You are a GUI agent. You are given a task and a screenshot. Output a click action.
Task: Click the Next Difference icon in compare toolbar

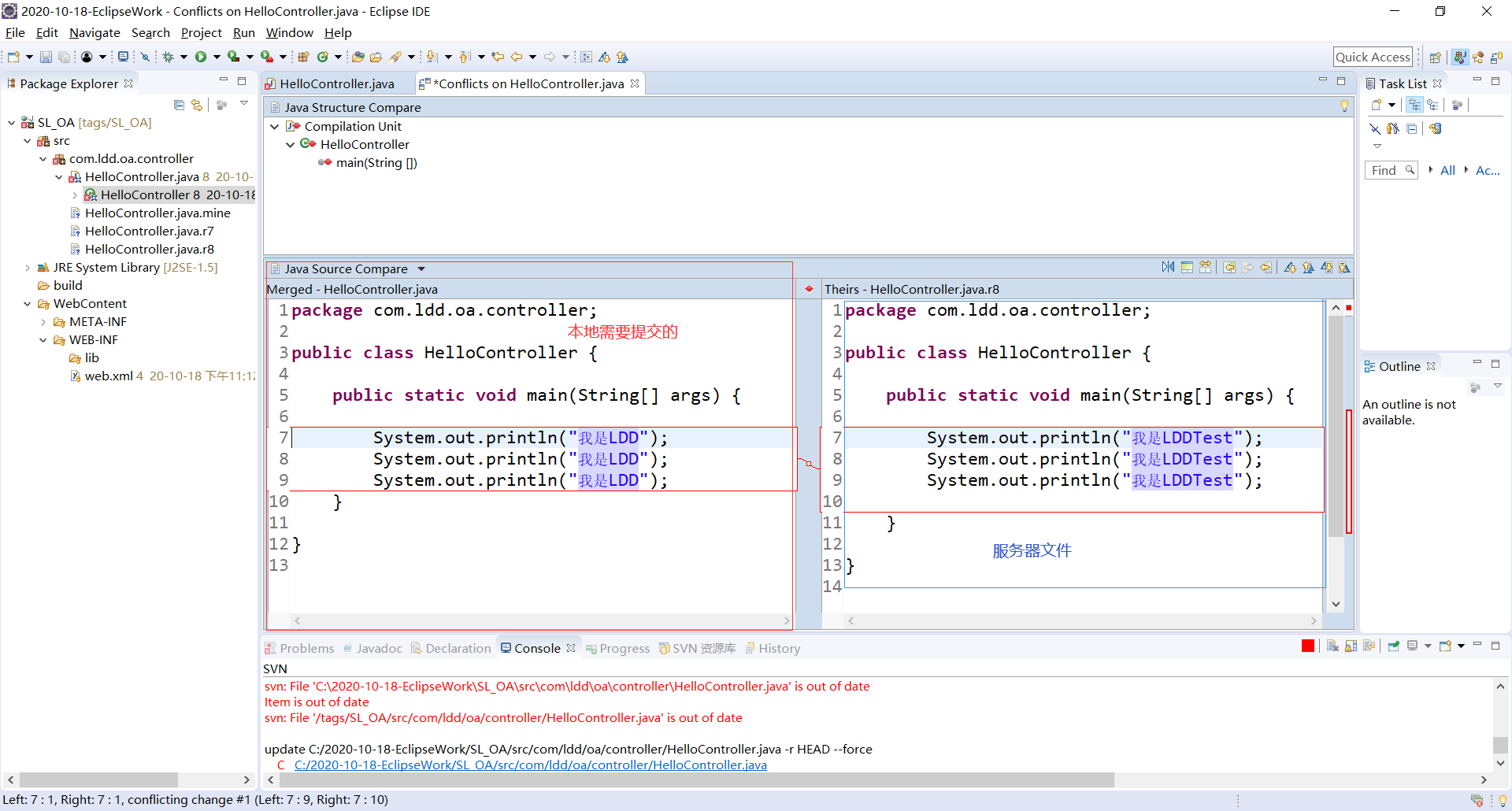[x=1290, y=268]
